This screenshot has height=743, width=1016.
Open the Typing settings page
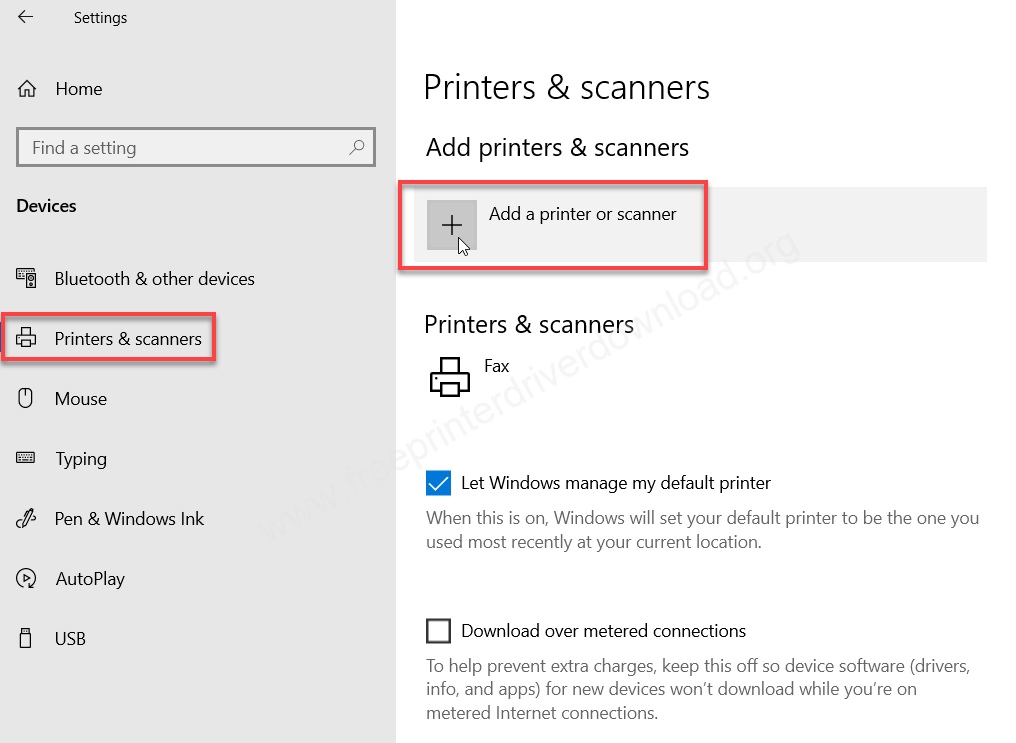click(x=81, y=459)
